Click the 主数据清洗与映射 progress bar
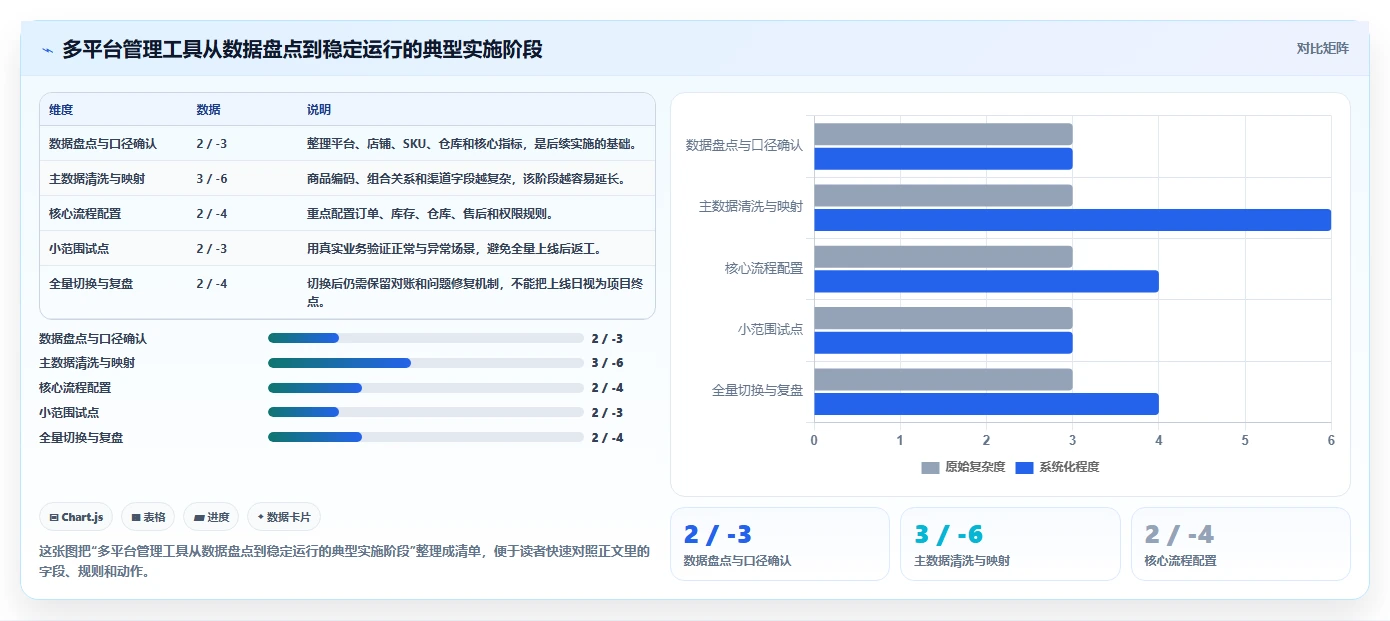The width and height of the screenshot is (1390, 621). [426, 363]
